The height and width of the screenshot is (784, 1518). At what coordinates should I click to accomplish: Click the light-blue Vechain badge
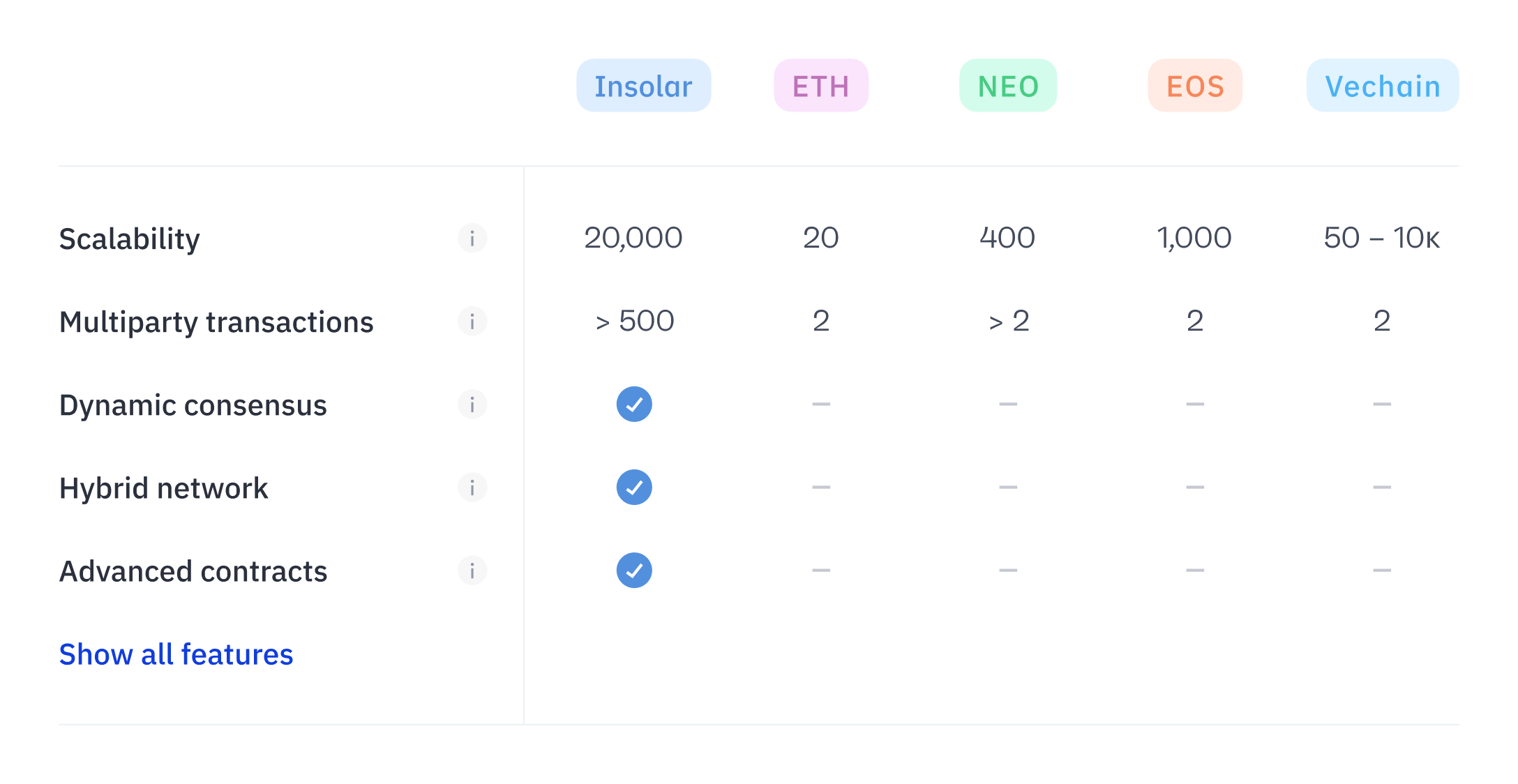point(1382,86)
